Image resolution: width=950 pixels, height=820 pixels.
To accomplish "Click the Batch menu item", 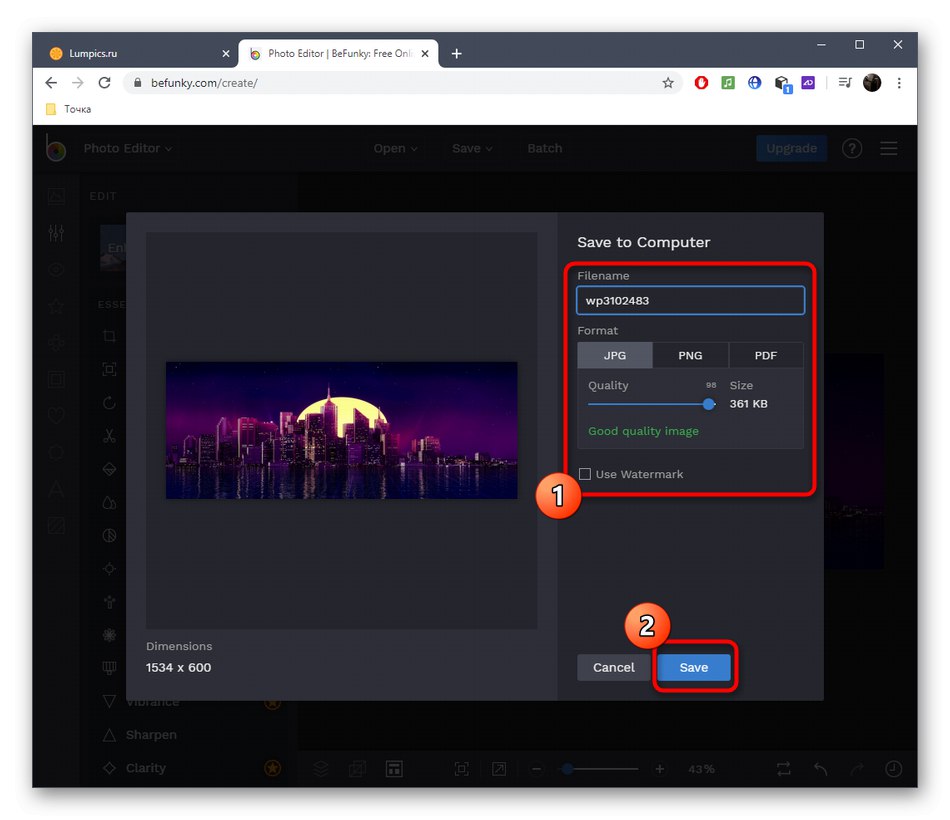I will pos(545,148).
